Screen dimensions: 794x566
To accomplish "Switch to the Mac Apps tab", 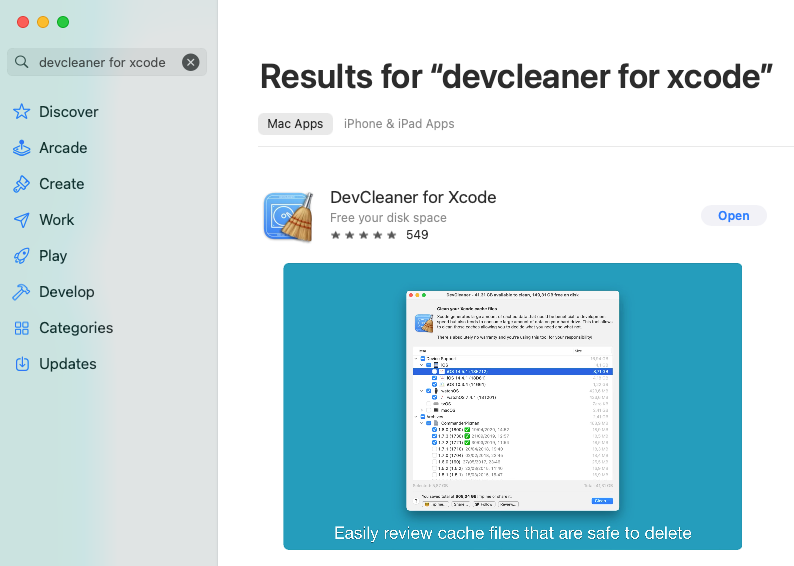I will tap(295, 124).
